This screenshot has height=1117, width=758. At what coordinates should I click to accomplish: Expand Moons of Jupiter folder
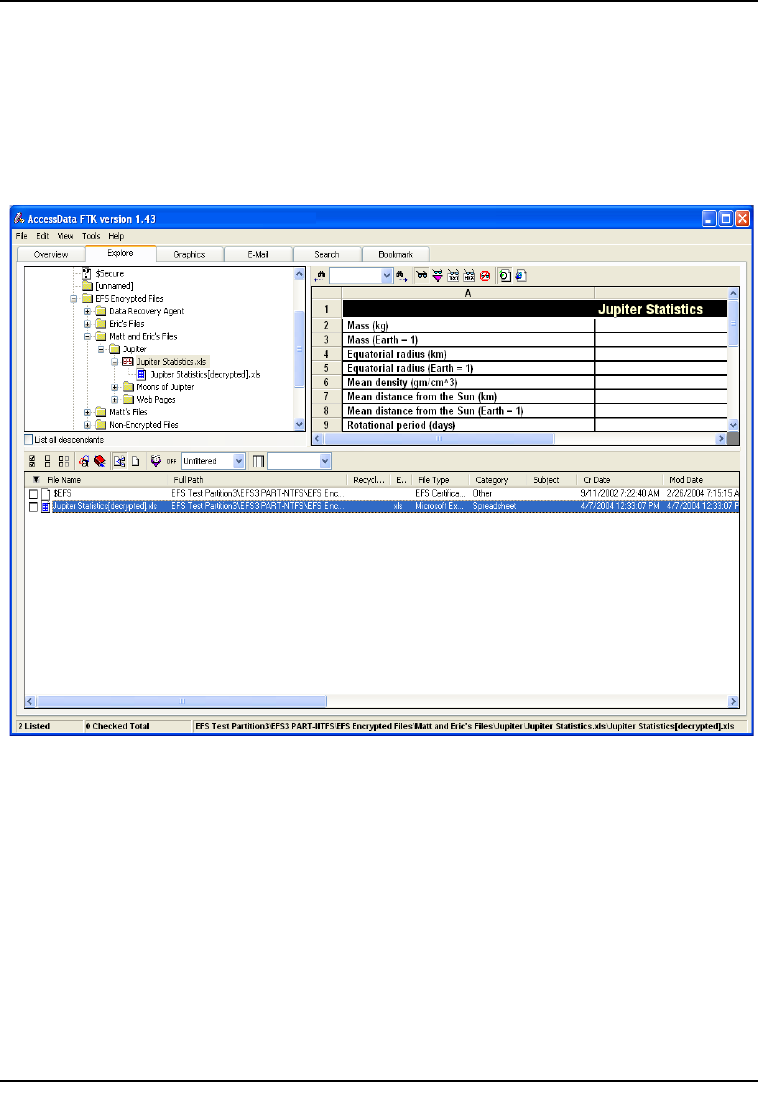pos(114,388)
